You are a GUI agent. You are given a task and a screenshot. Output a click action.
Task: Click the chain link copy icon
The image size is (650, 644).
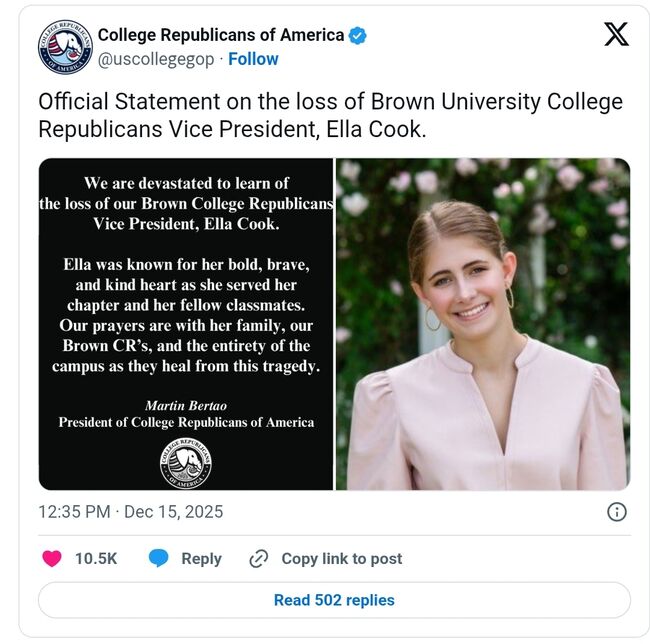point(259,559)
